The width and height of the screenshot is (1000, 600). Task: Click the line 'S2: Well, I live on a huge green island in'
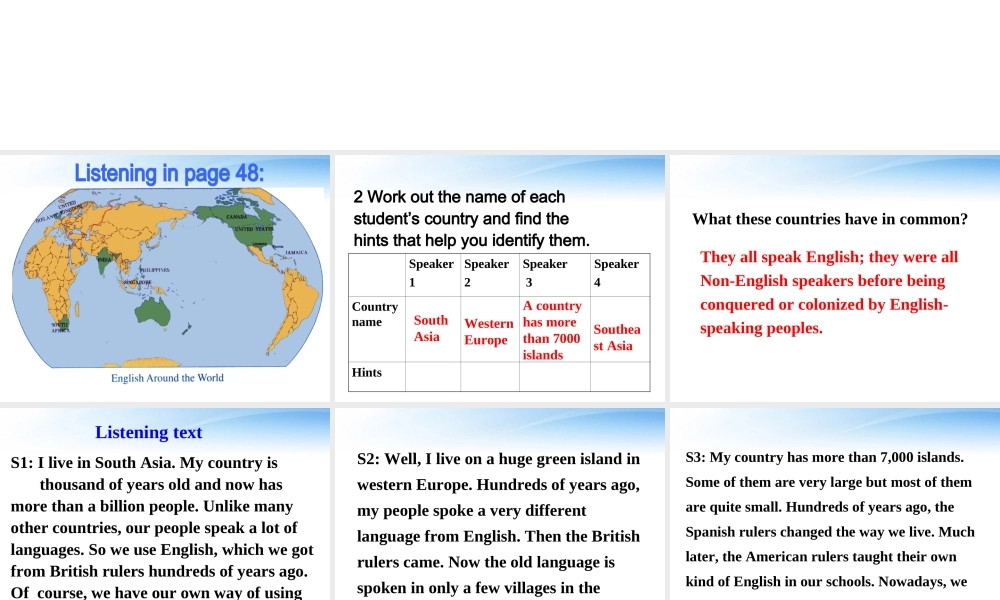[x=498, y=459]
